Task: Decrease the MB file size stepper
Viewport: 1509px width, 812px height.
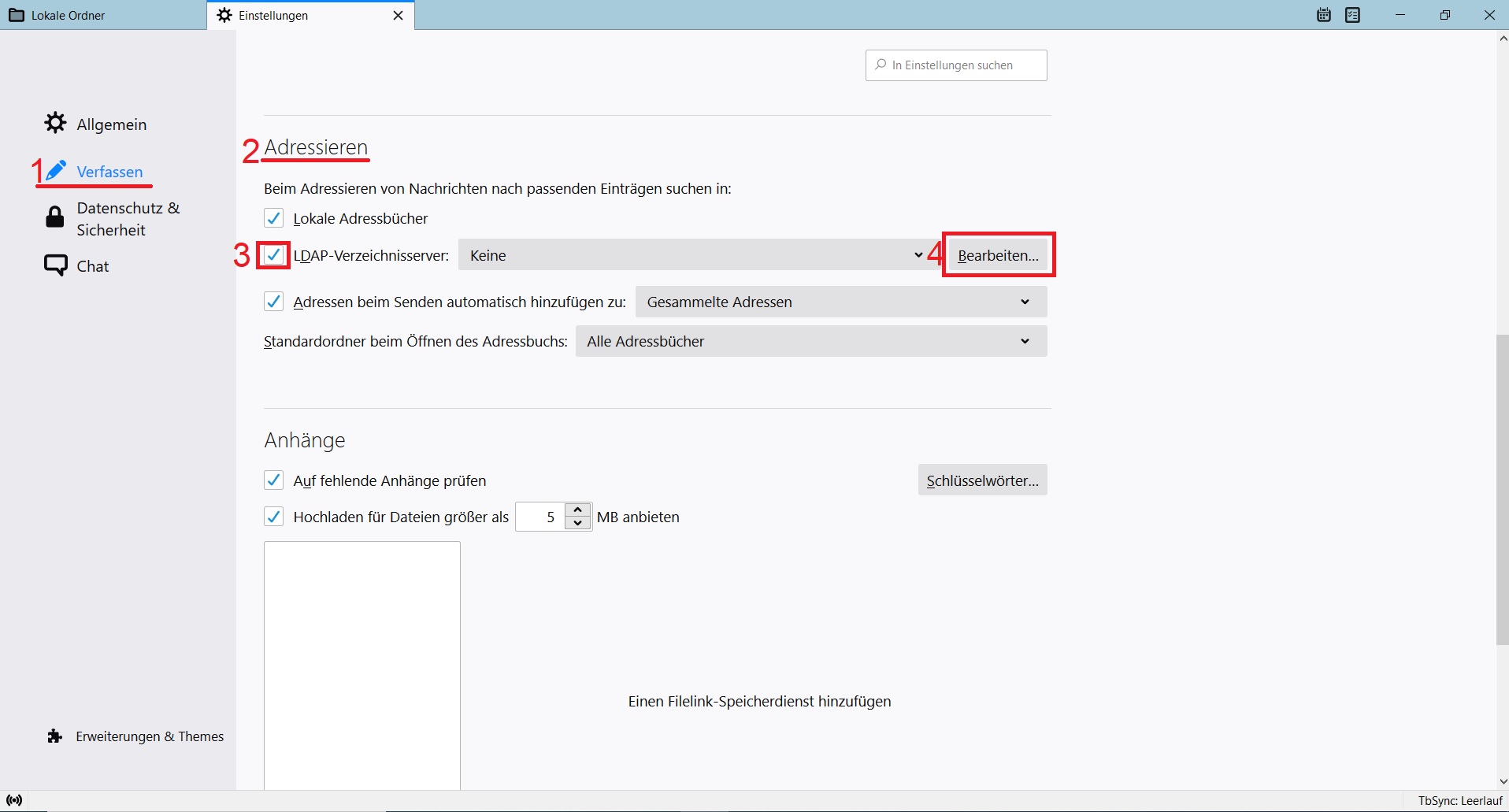Action: [x=578, y=524]
